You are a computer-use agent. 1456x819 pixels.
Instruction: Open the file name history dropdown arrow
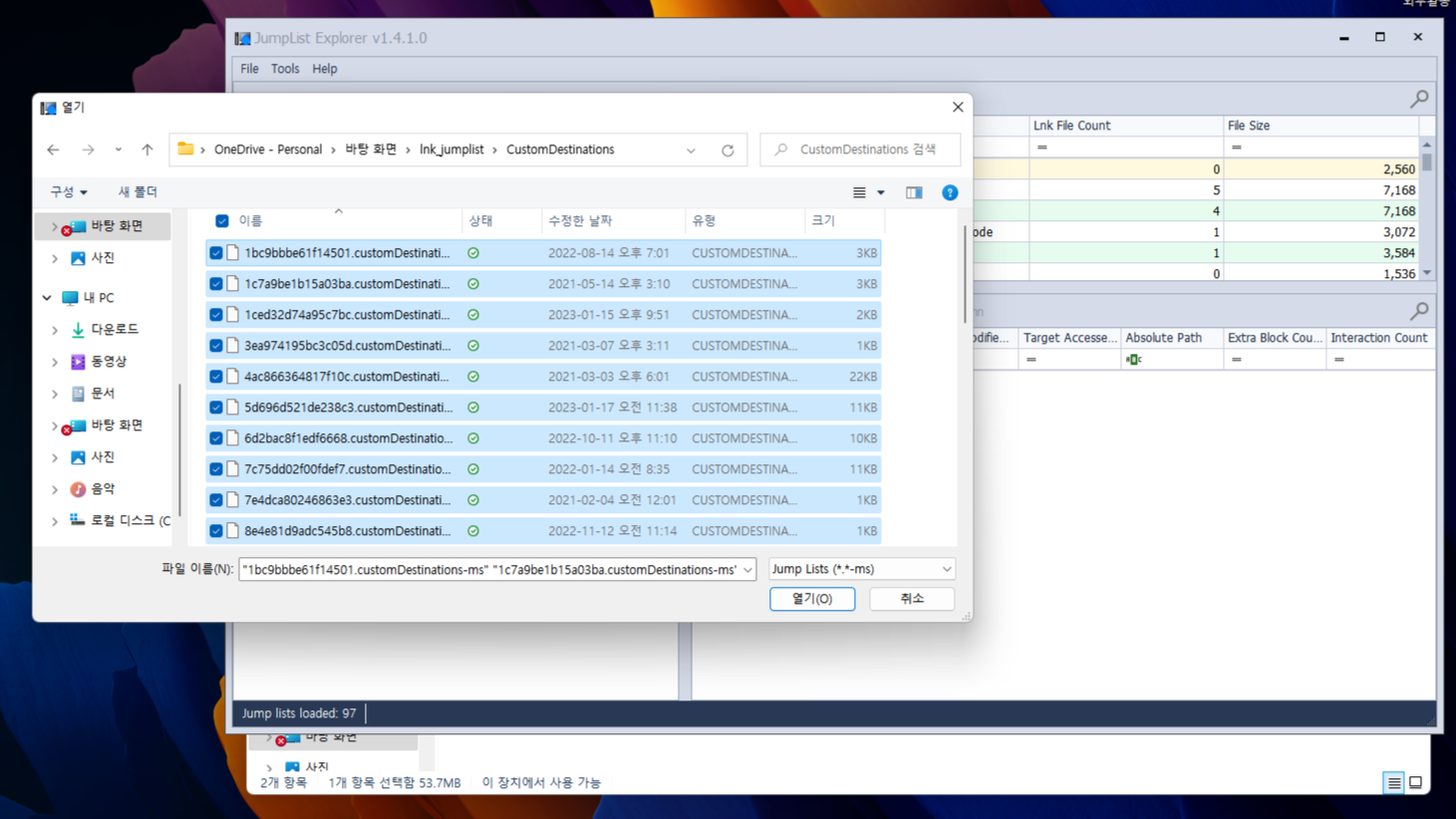pos(747,570)
